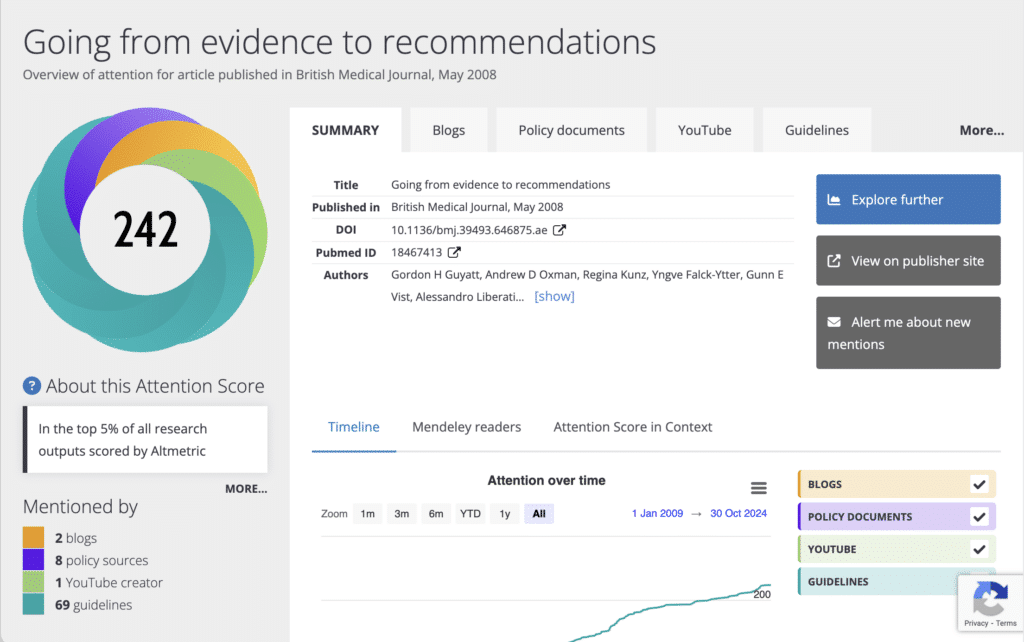The height and width of the screenshot is (642, 1024).
Task: Uncheck the Blogs legend checkbox
Action: 979,484
